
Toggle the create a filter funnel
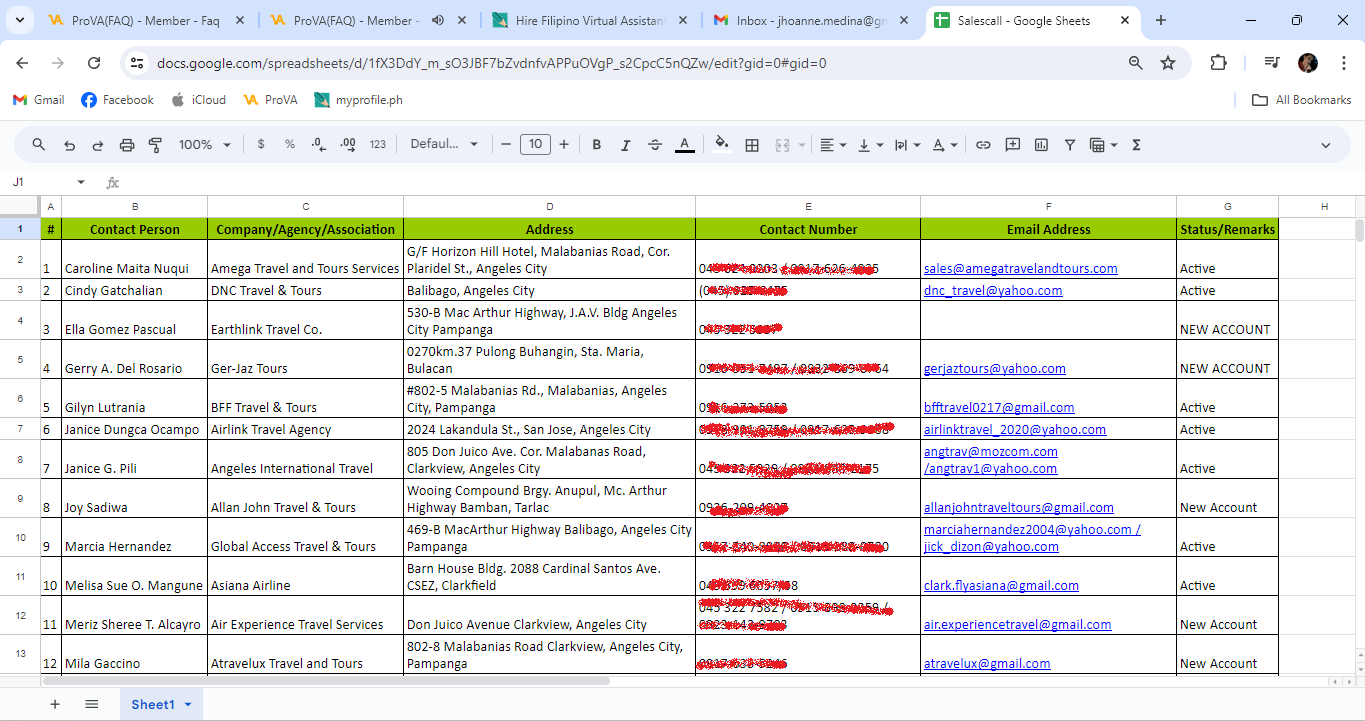pos(1070,145)
